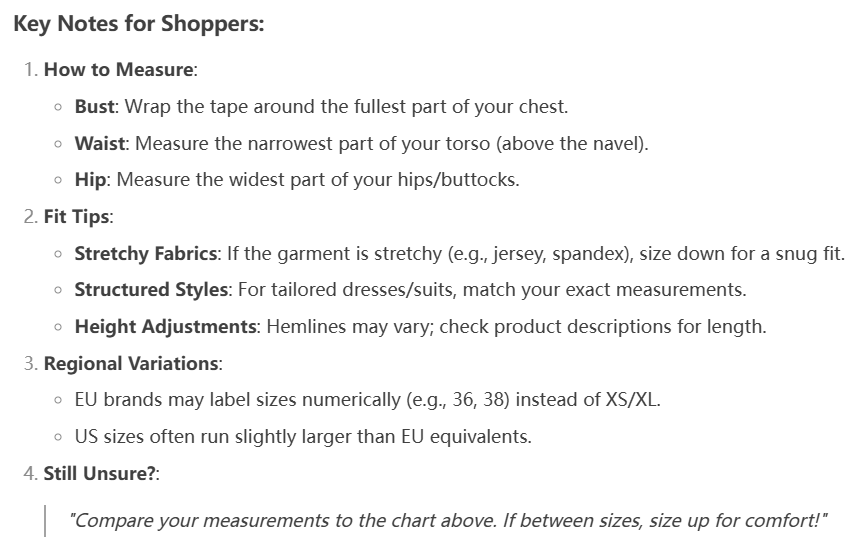Click the 'Key Notes for Shoppers' heading
Image resolution: width=858 pixels, height=557 pixels.
(139, 25)
